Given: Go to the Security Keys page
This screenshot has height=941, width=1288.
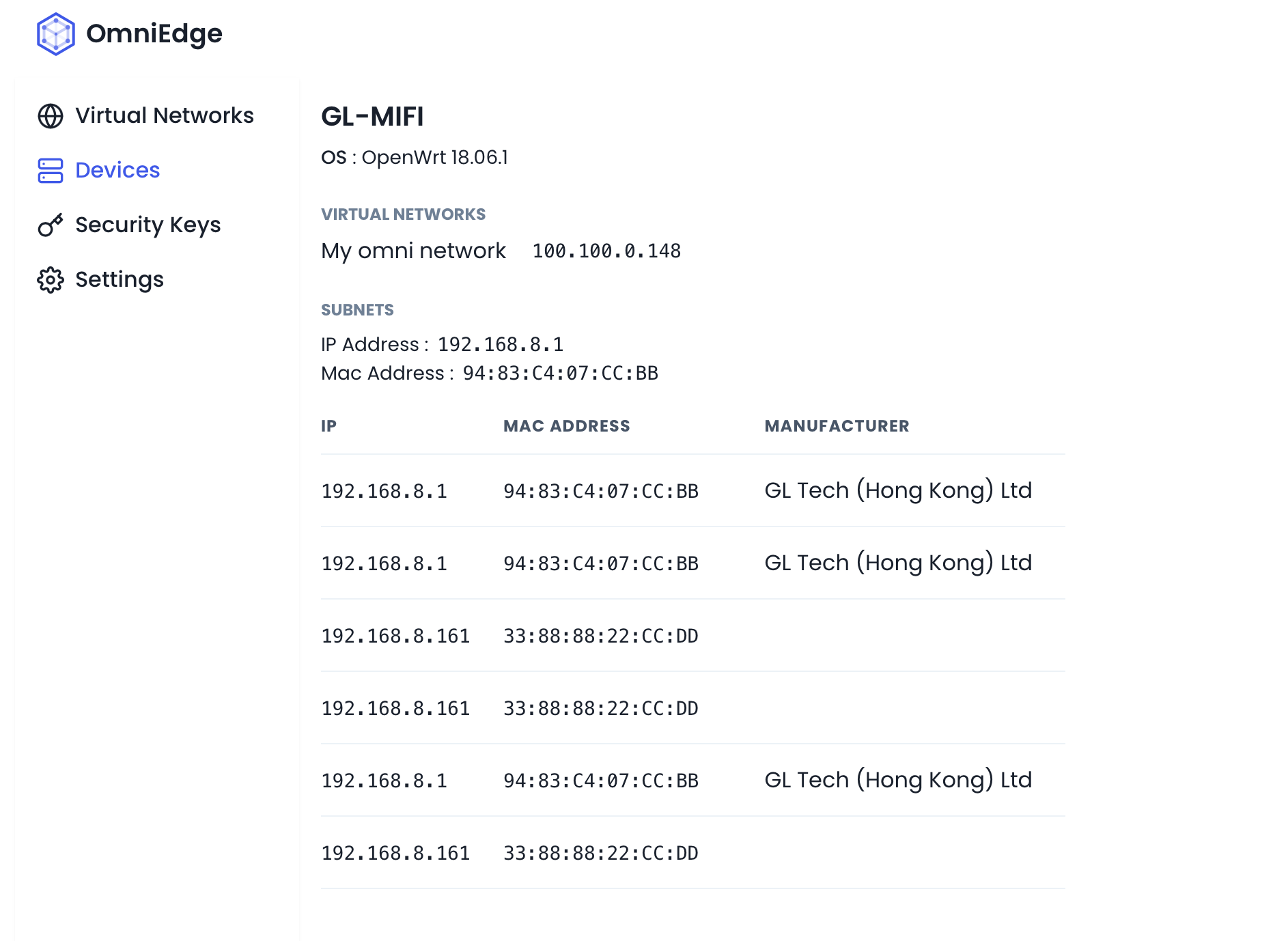Looking at the screenshot, I should click(x=148, y=225).
